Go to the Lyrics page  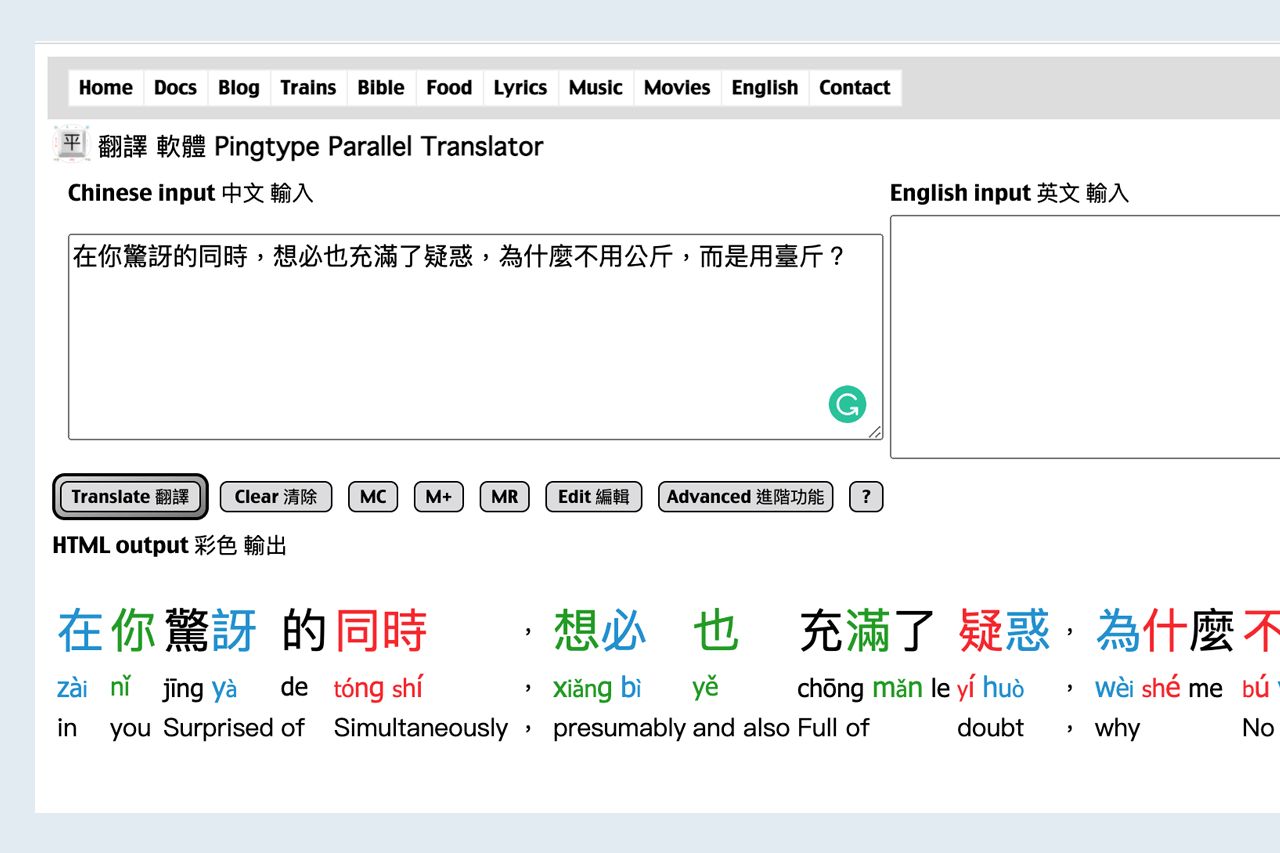(x=520, y=88)
